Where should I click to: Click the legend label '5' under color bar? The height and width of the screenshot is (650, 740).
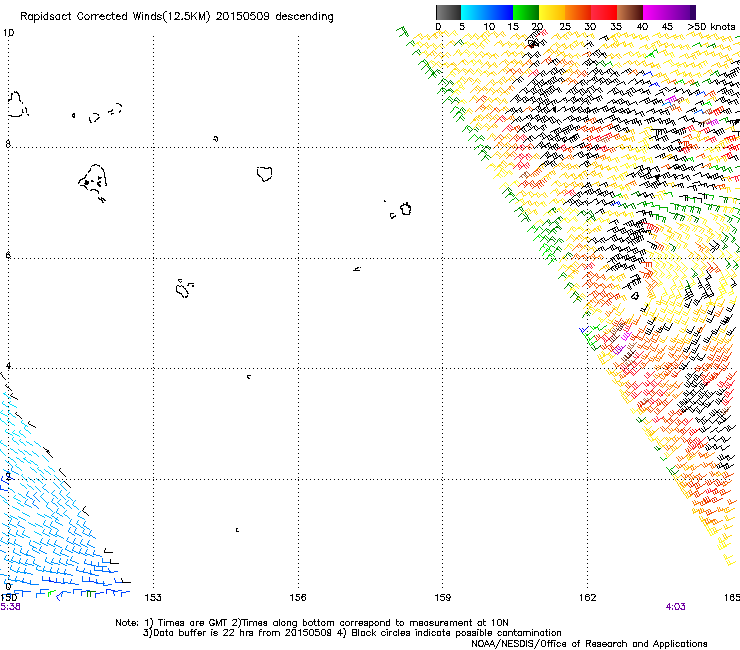pyautogui.click(x=462, y=27)
